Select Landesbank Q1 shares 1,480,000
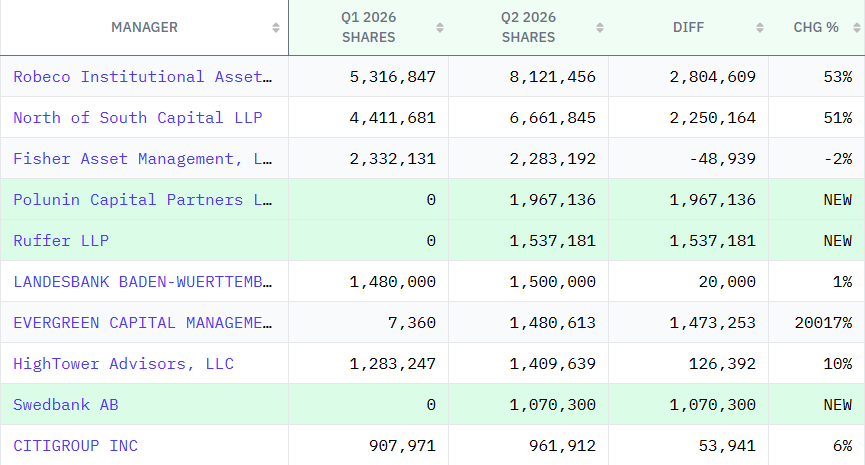 tap(393, 282)
